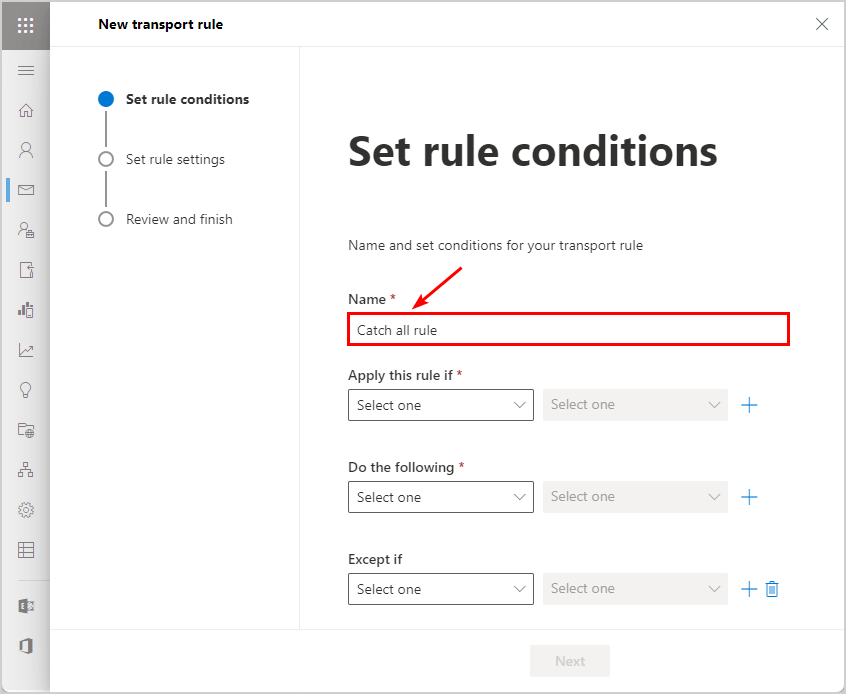Open Settings gear icon in sidebar
The width and height of the screenshot is (846, 694).
26,510
